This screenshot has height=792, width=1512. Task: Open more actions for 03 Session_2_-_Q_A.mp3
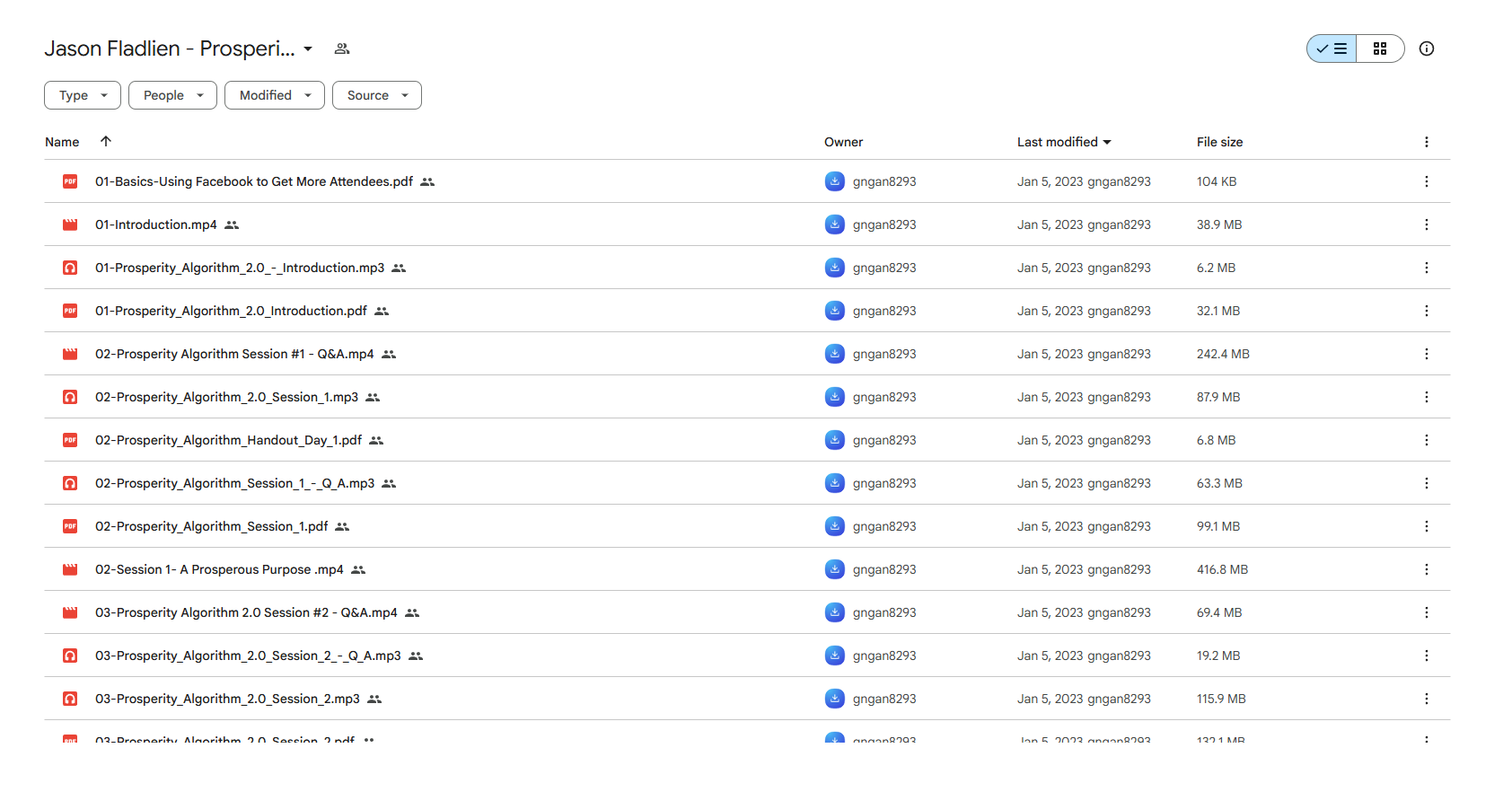click(1426, 656)
